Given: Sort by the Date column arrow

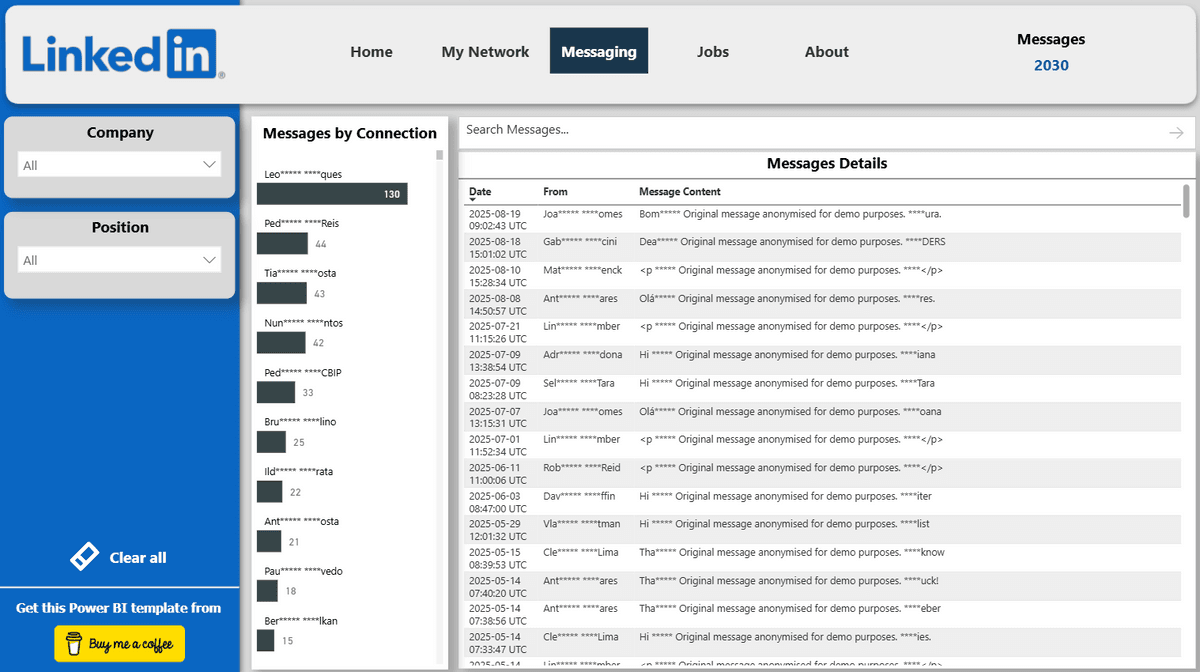Looking at the screenshot, I should (x=472, y=201).
